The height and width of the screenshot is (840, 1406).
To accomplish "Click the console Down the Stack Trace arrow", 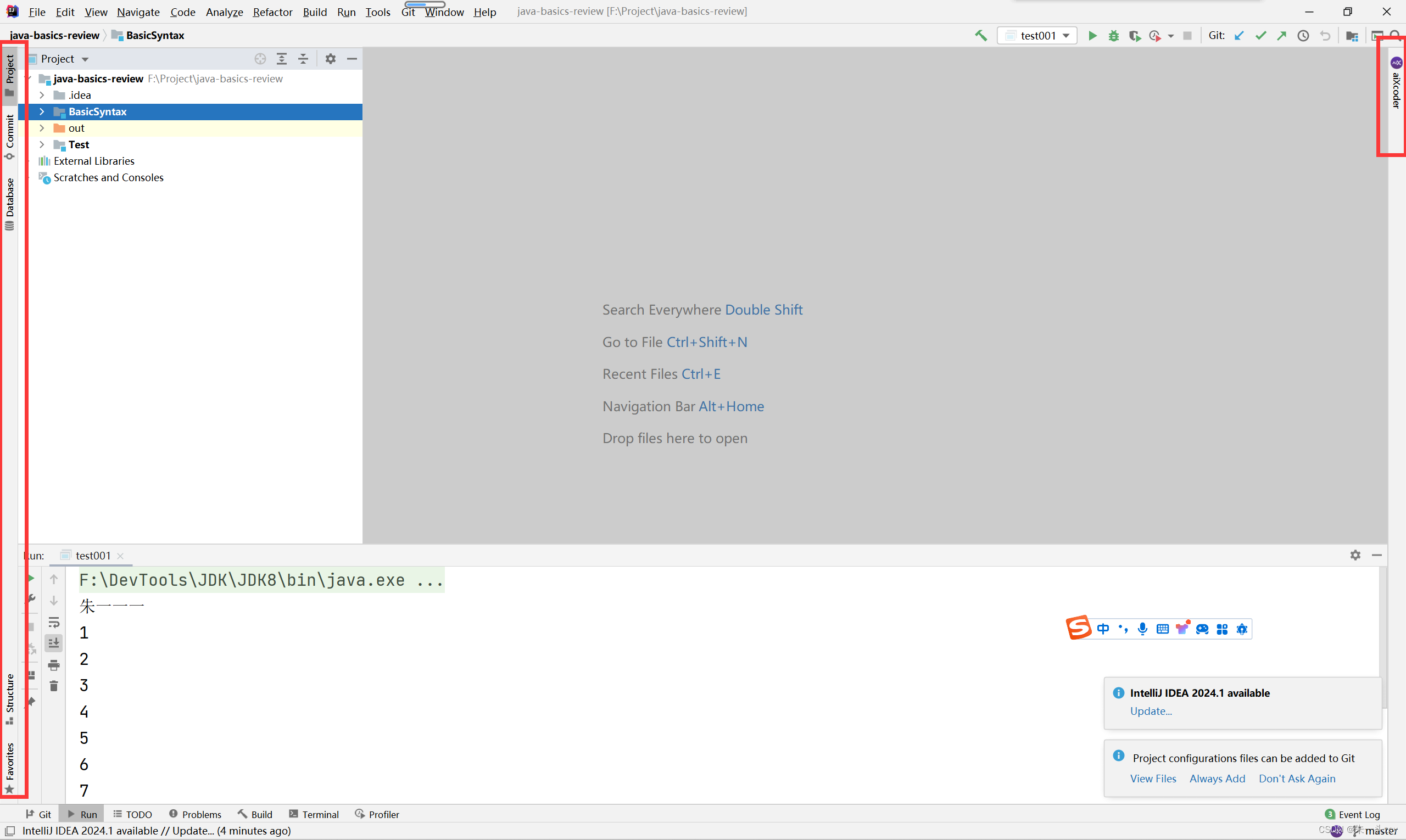I will click(x=54, y=601).
